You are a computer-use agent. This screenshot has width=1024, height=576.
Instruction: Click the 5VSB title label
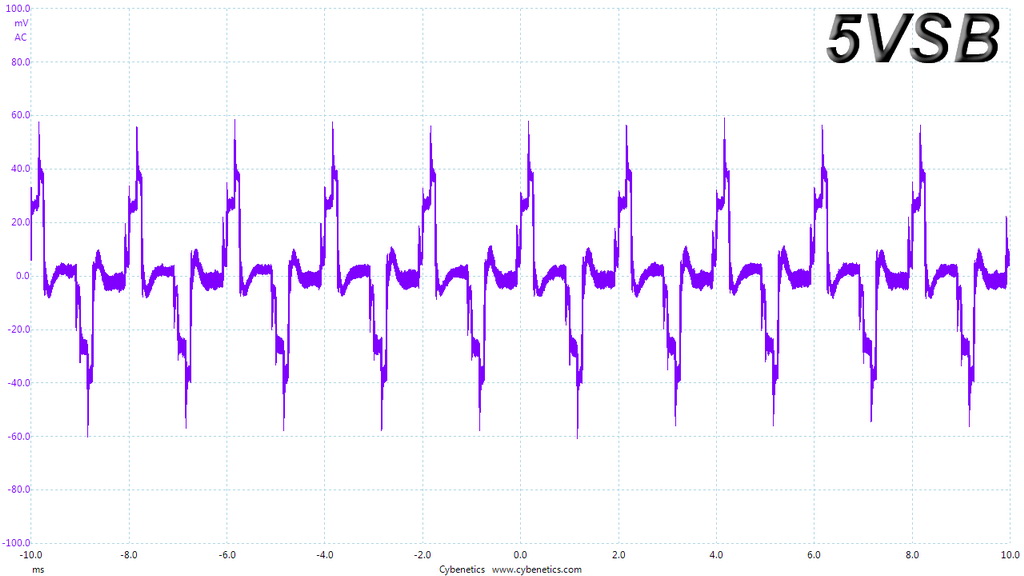pos(912,38)
